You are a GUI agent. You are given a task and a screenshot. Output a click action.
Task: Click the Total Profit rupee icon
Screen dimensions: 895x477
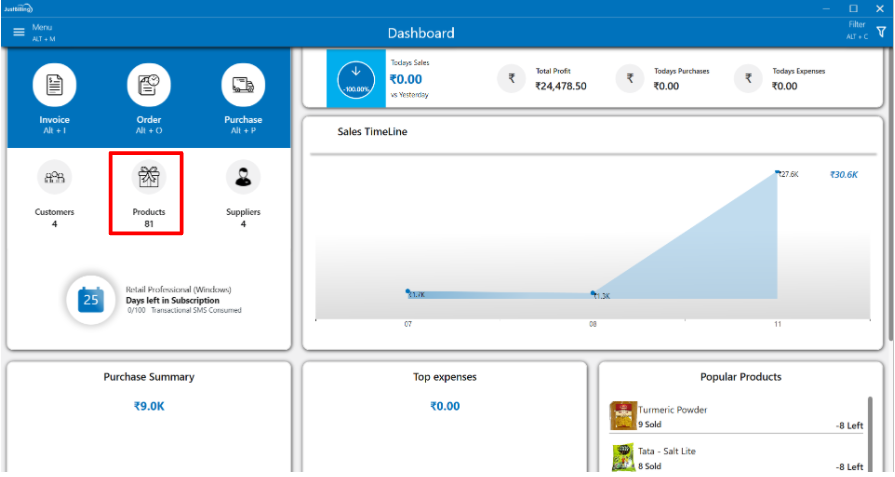pos(511,79)
